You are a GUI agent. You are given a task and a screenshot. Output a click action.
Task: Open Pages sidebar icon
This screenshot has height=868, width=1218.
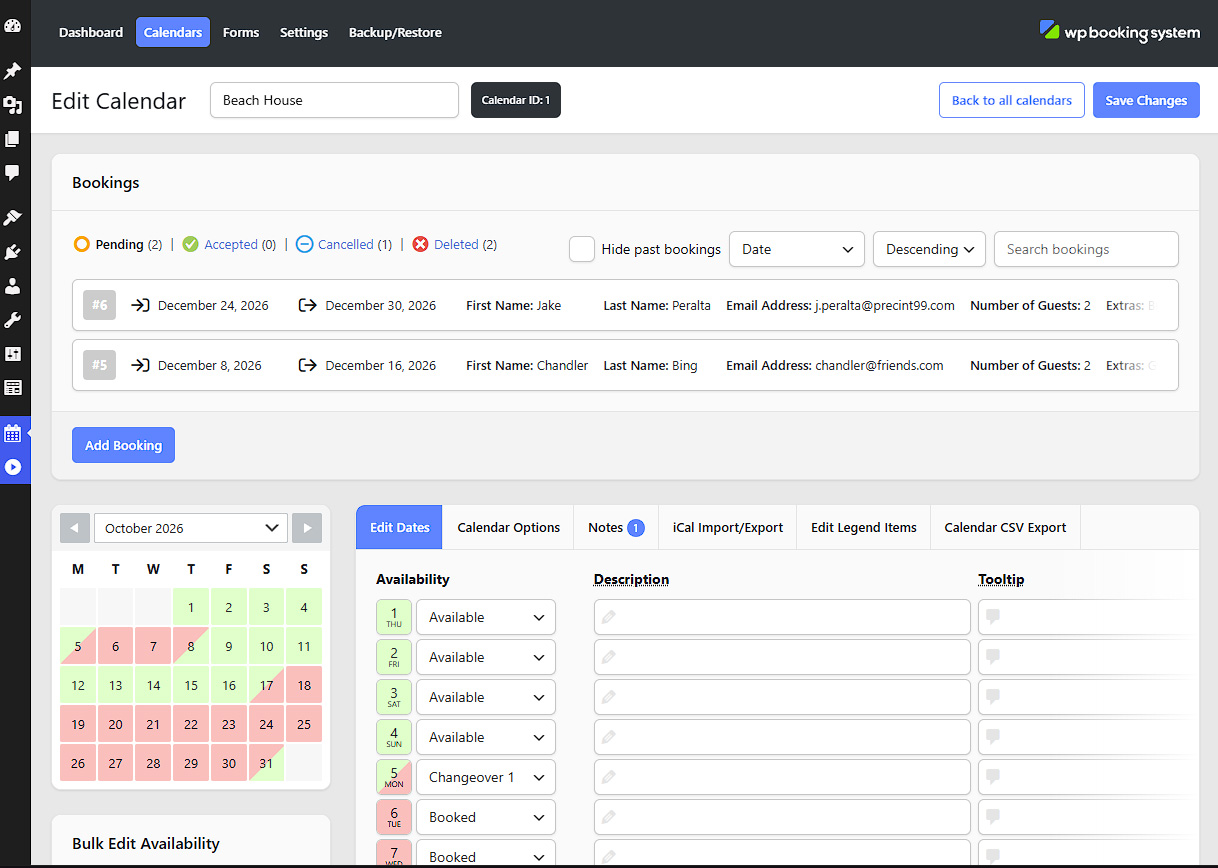12,139
